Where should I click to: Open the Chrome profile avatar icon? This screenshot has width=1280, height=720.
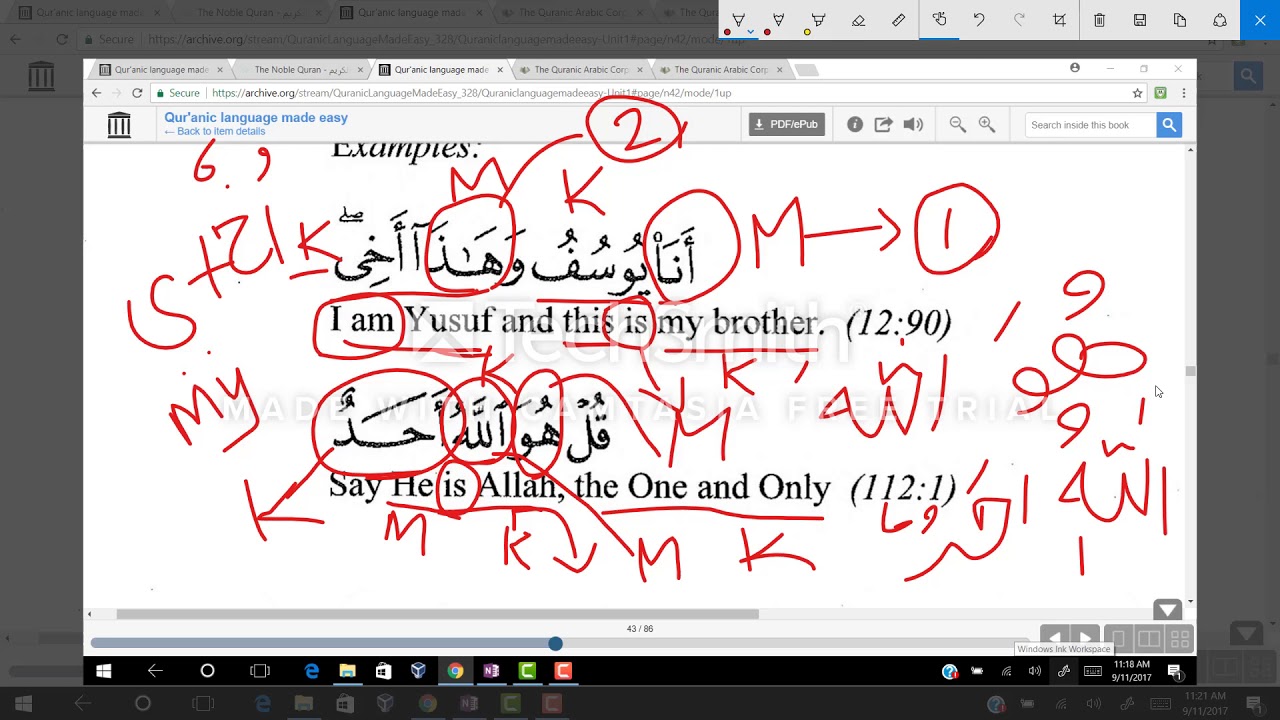coord(1075,68)
